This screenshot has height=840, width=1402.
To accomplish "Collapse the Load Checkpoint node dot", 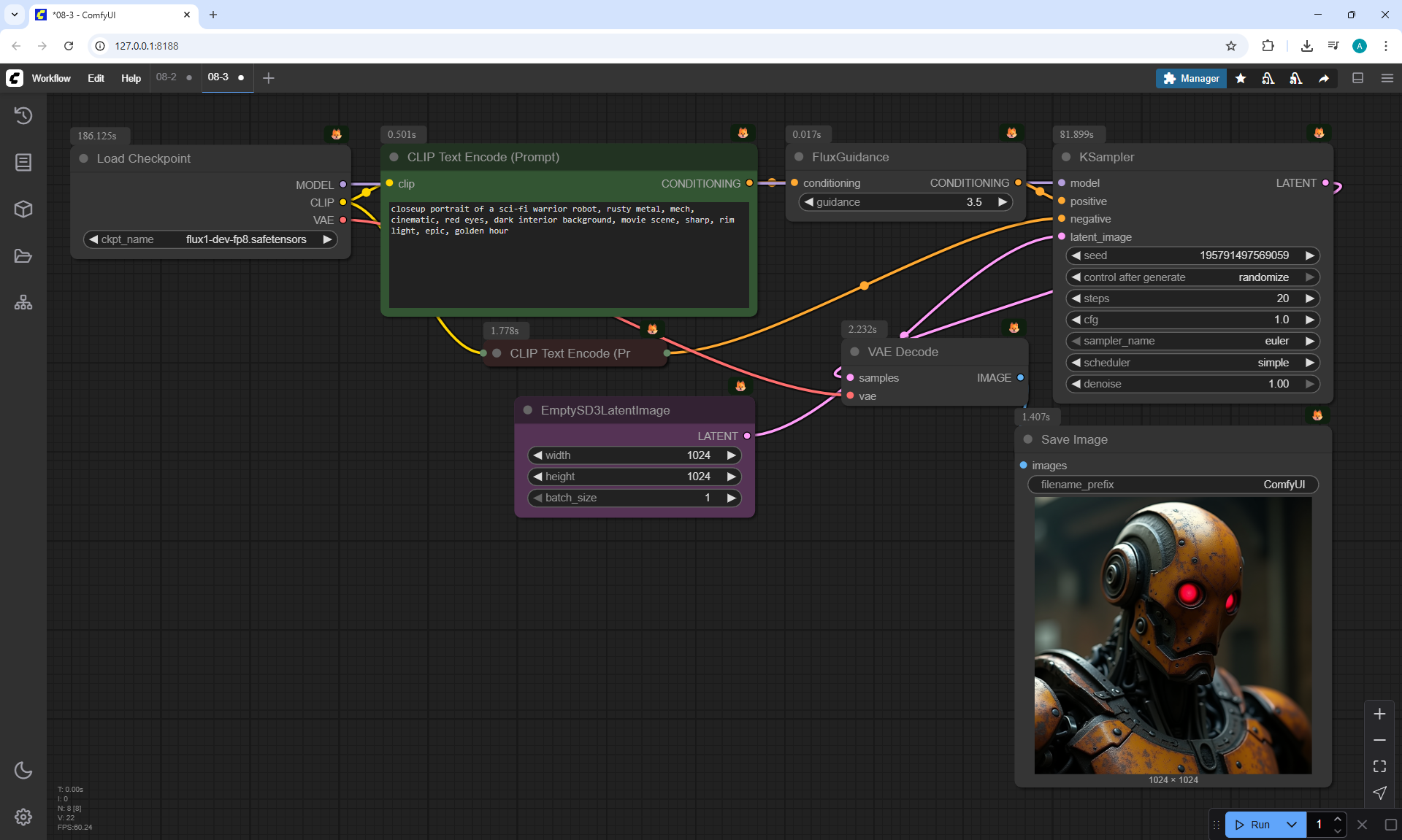I will pyautogui.click(x=84, y=158).
